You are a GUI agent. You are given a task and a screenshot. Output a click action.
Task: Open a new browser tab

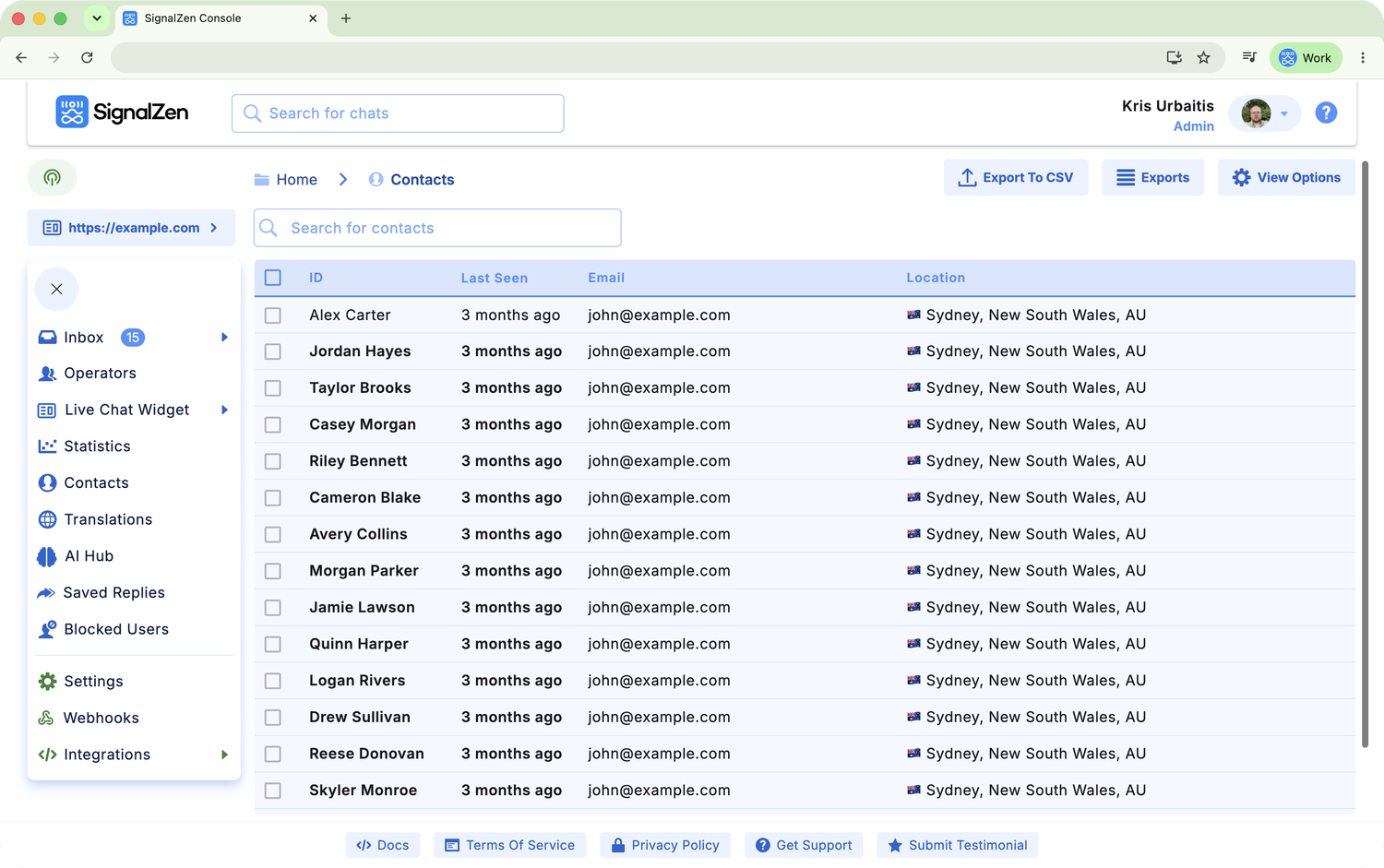(x=346, y=18)
